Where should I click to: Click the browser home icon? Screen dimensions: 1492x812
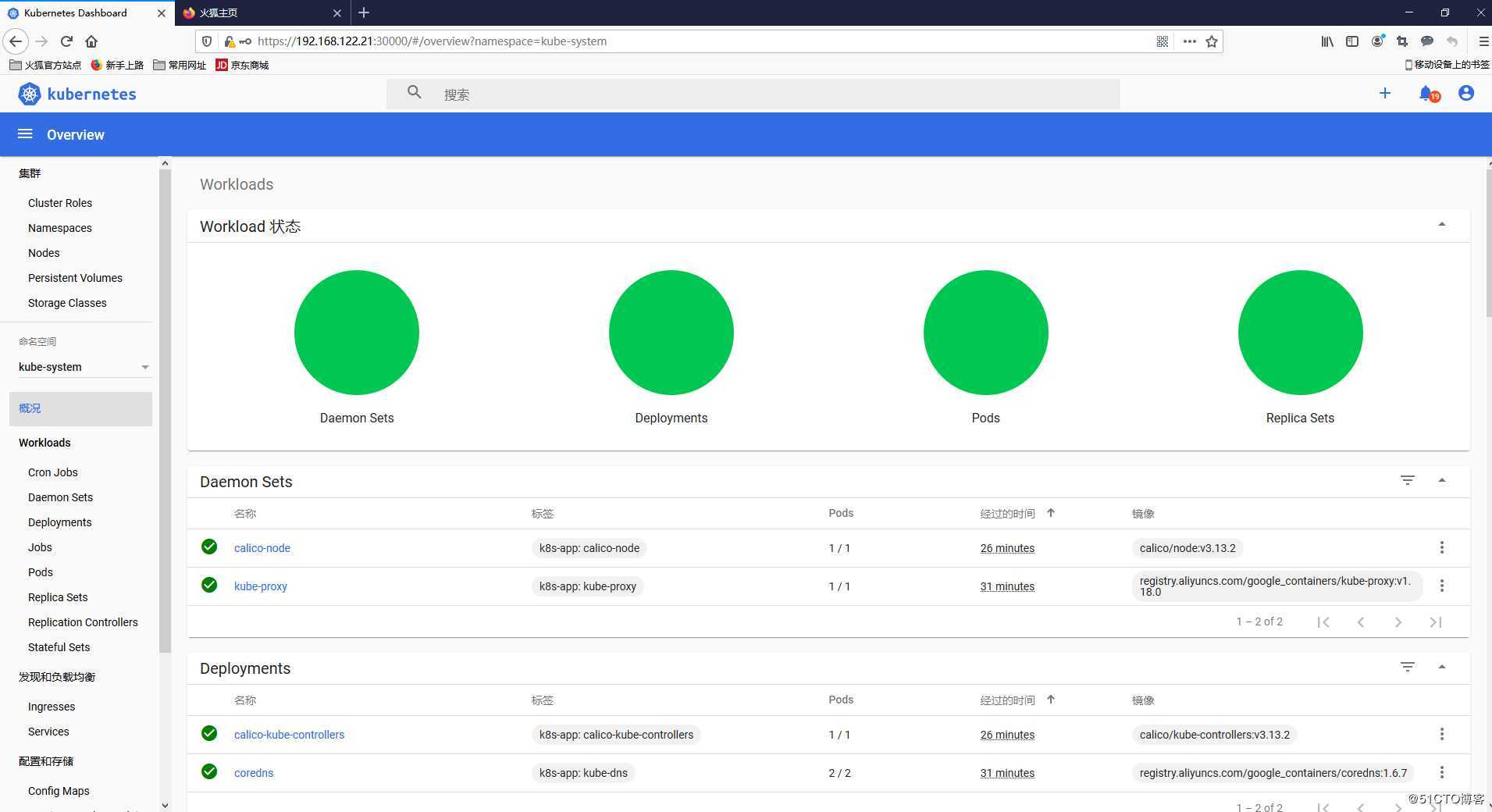click(91, 41)
